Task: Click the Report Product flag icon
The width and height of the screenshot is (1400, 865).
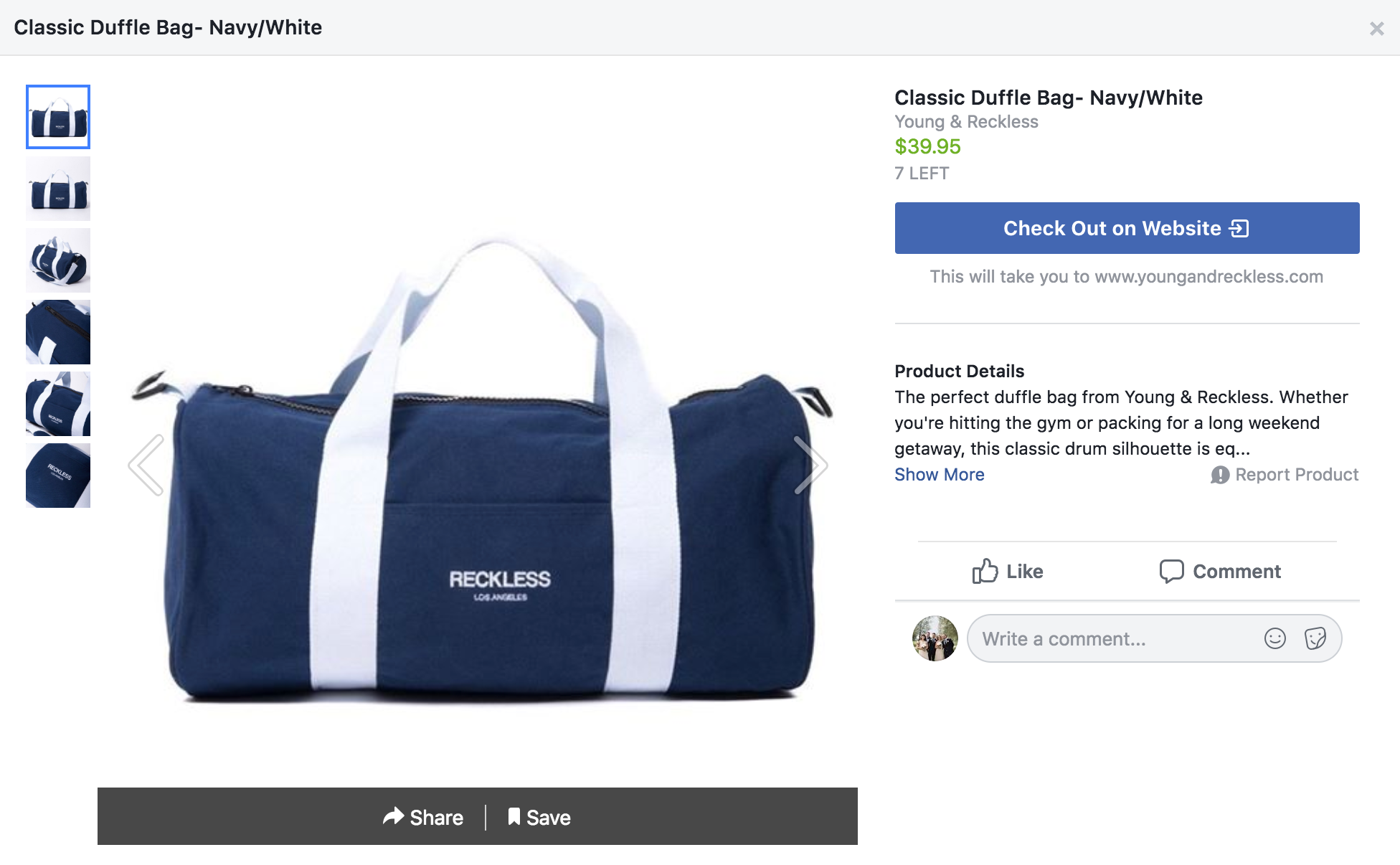Action: pos(1219,475)
